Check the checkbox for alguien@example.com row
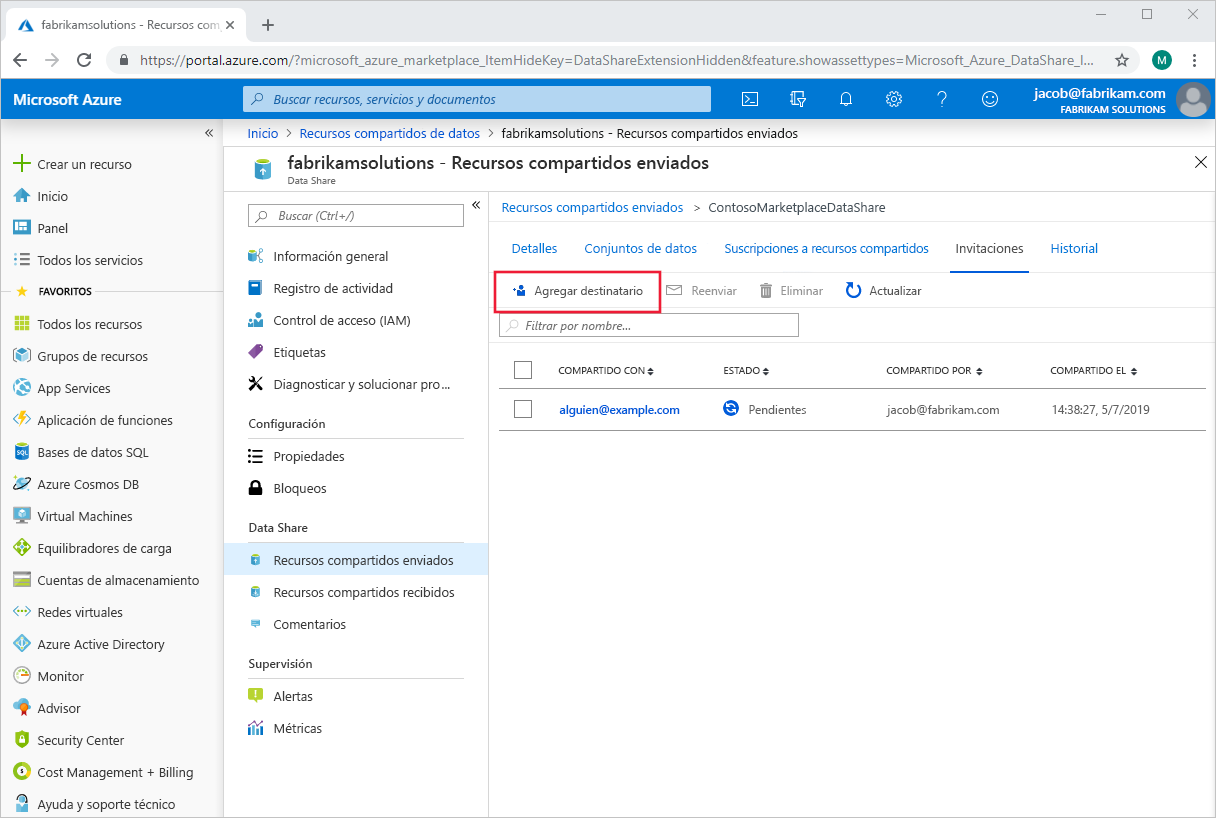Viewport: 1216px width, 818px height. (523, 409)
